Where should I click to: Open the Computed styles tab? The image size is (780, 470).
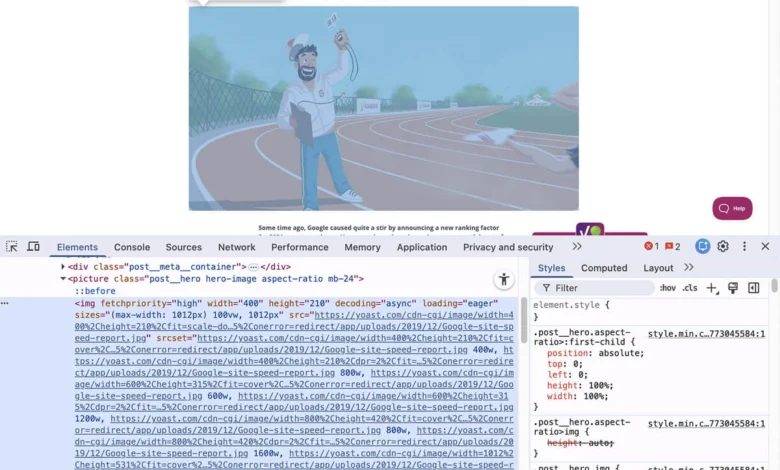point(604,268)
